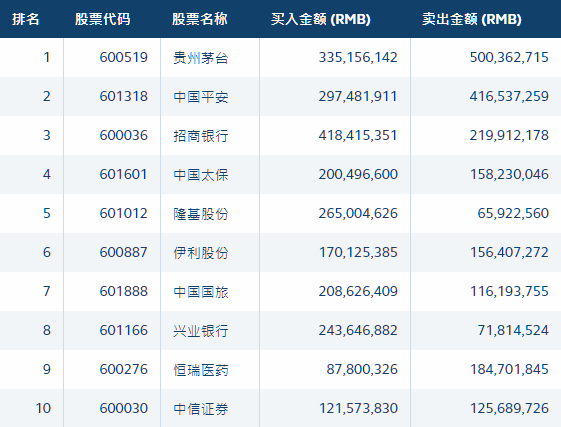
Task: Click sell amount 184,701,845
Action: pyautogui.click(x=509, y=369)
